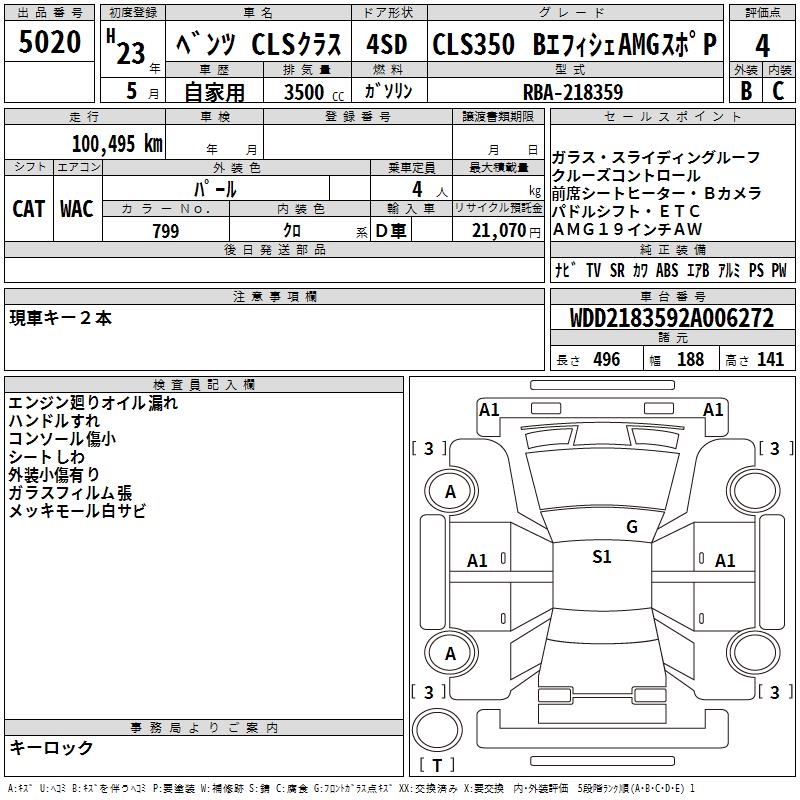Click the circled A on the upper left wheel
This screenshot has height=800, width=800.
(450, 491)
